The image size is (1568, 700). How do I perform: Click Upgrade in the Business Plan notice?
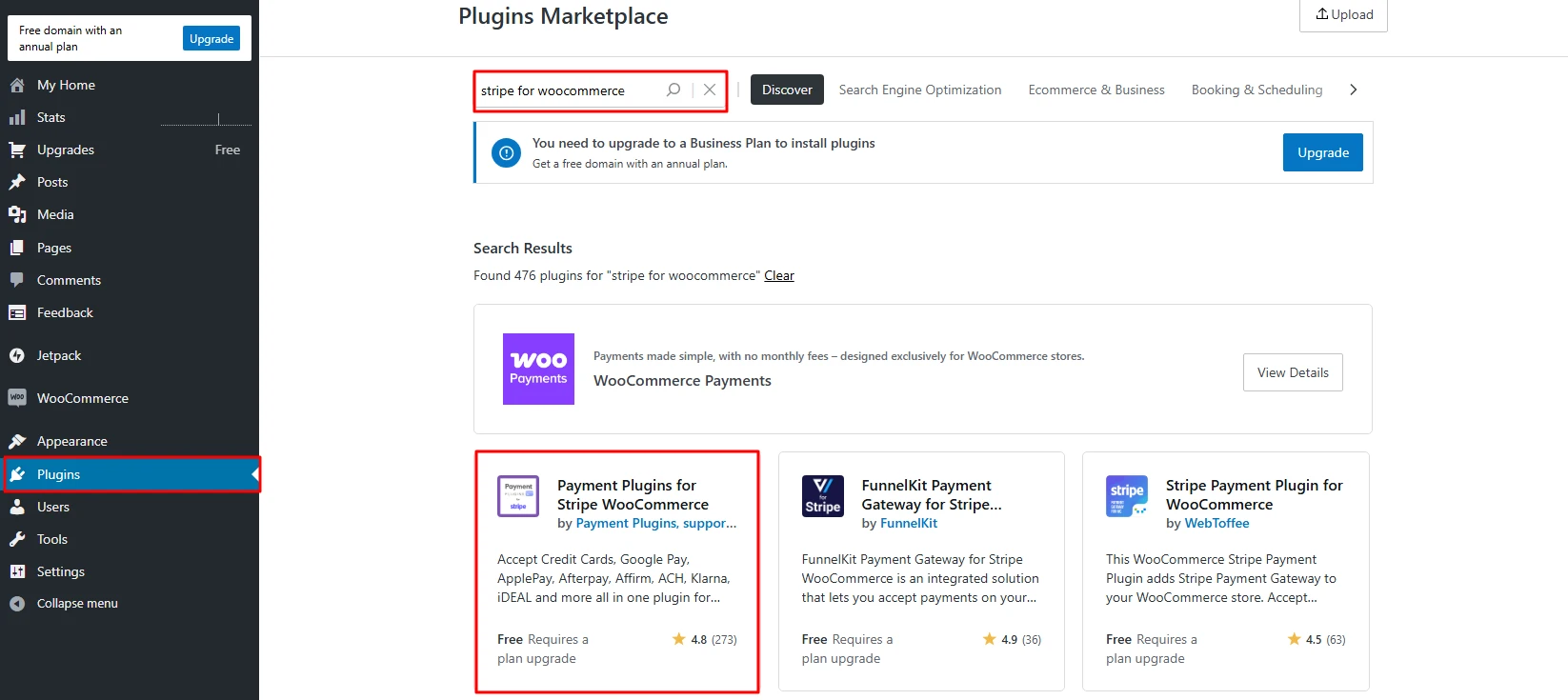1322,152
